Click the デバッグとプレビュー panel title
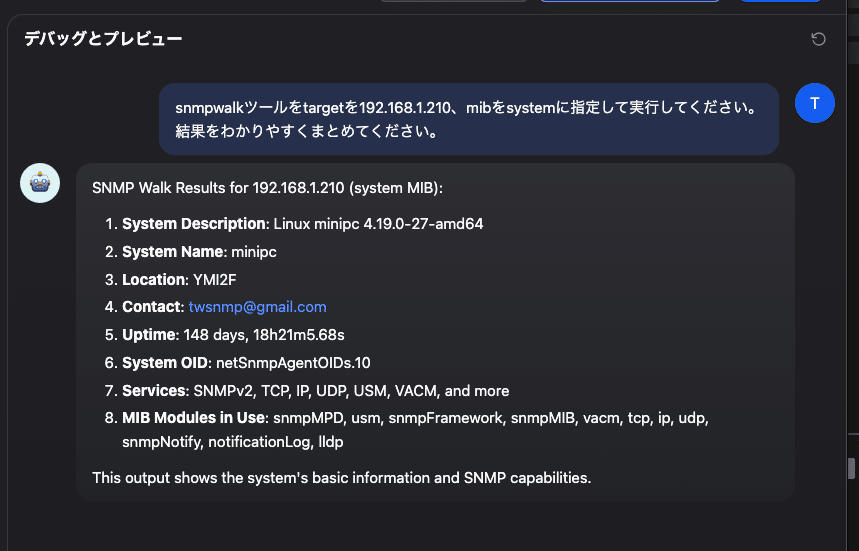The width and height of the screenshot is (859, 551). [103, 39]
